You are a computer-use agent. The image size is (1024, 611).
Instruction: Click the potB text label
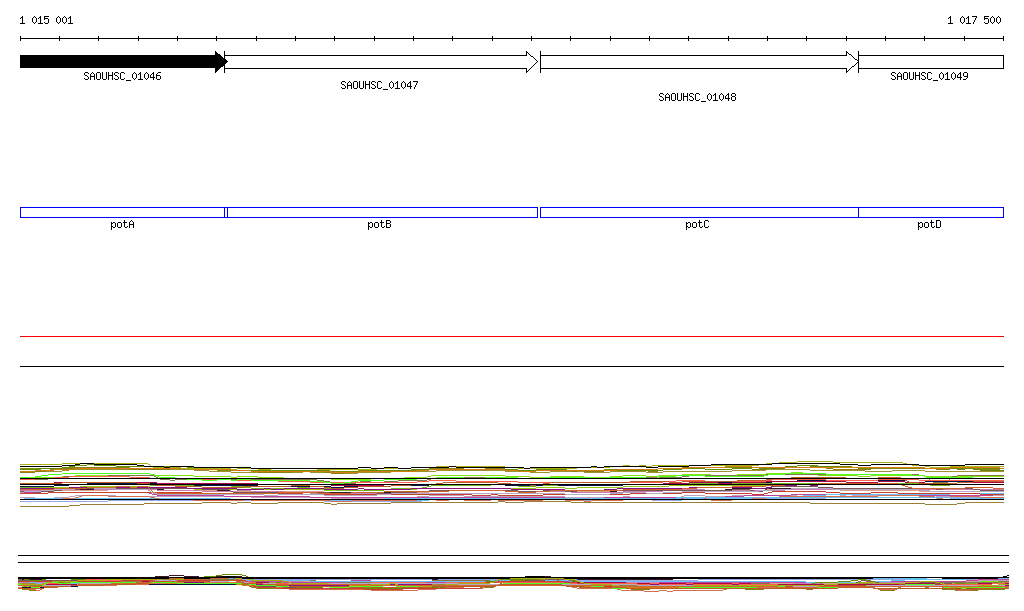379,225
